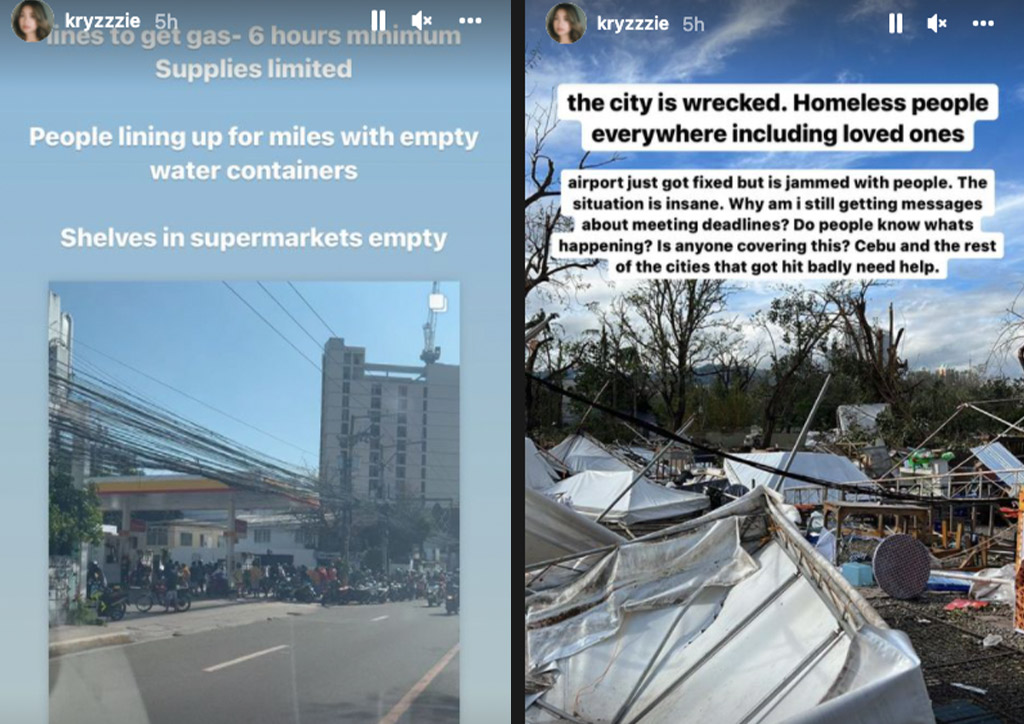Click 'Shelves in supermarkets empty' text
Screen dimensions: 1024x724
(253, 238)
